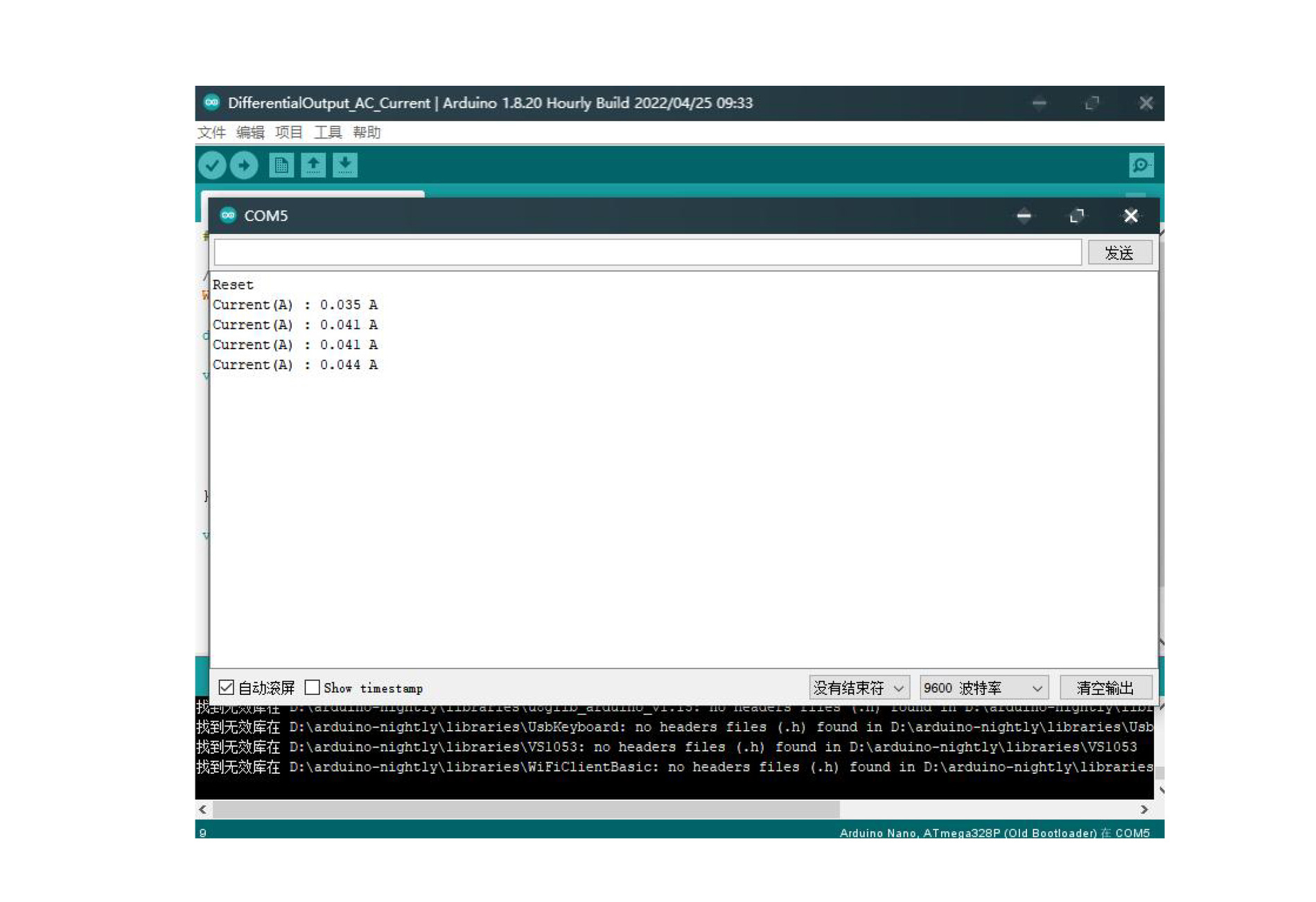
Task: Open the 没有结束符 line ending dropdown
Action: click(859, 687)
